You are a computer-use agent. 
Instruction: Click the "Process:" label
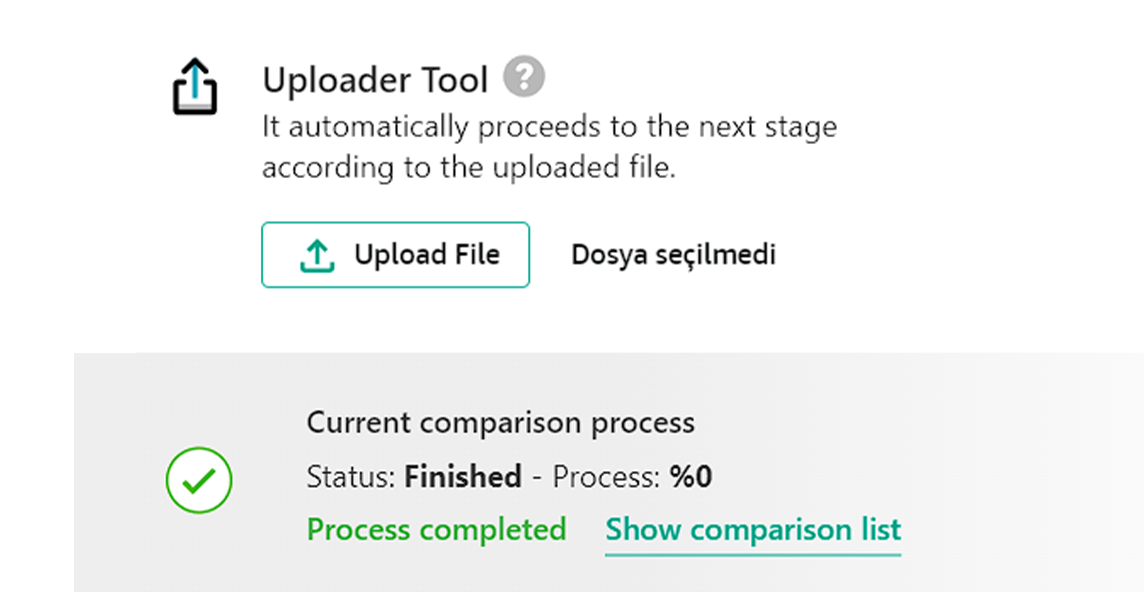pos(607,477)
